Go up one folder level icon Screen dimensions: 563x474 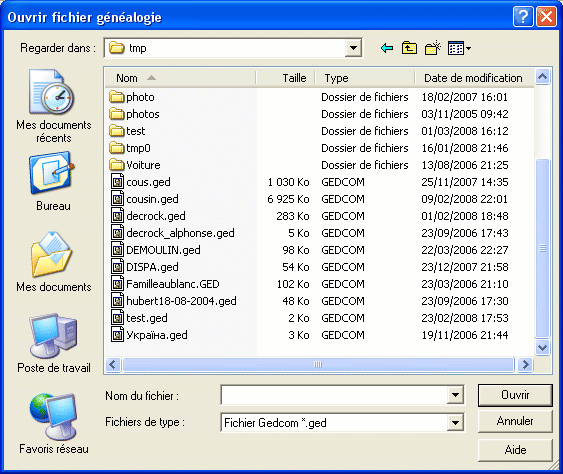pos(409,48)
